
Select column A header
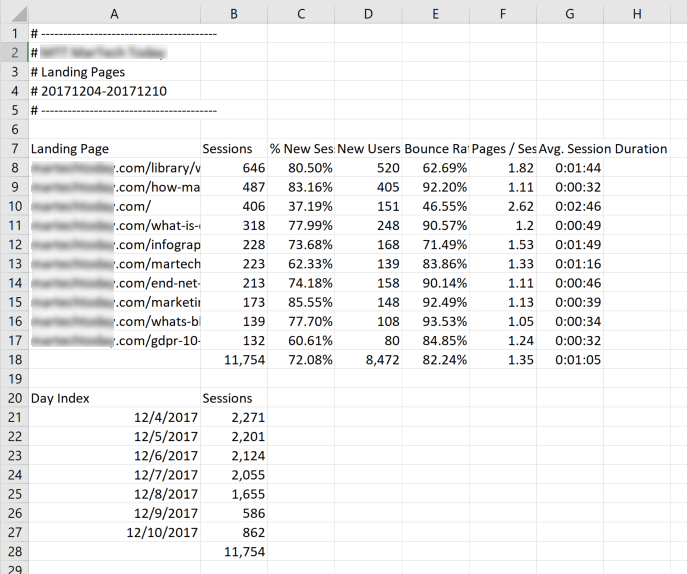coord(114,13)
